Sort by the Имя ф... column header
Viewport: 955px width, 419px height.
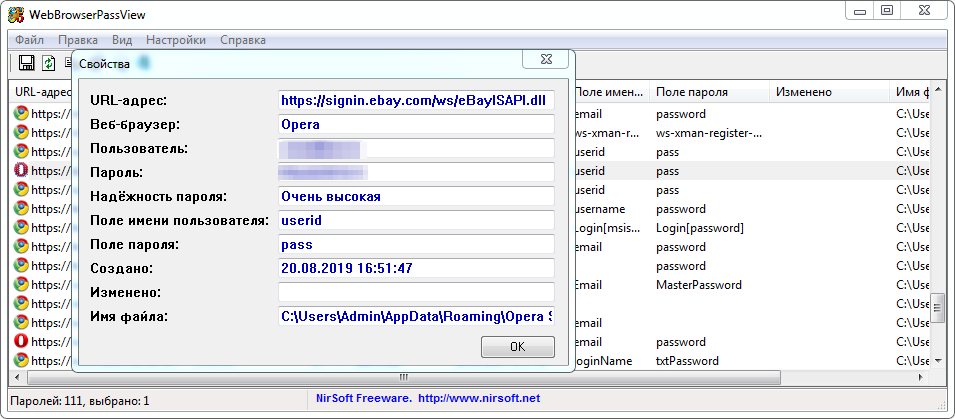tap(910, 92)
